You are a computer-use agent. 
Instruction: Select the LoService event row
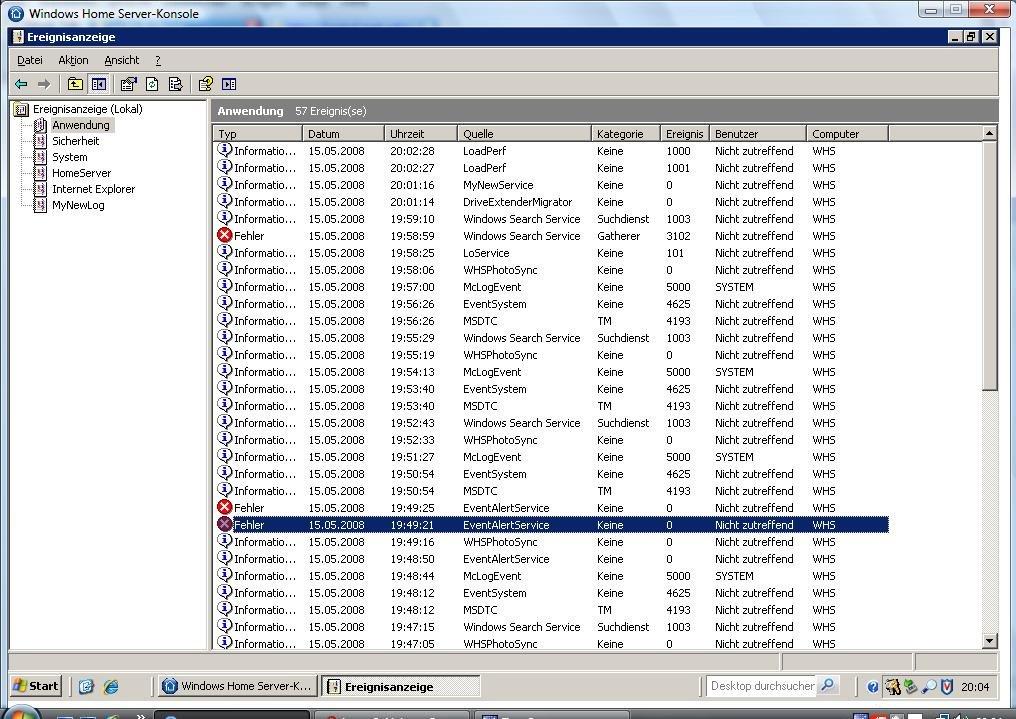tap(551, 253)
